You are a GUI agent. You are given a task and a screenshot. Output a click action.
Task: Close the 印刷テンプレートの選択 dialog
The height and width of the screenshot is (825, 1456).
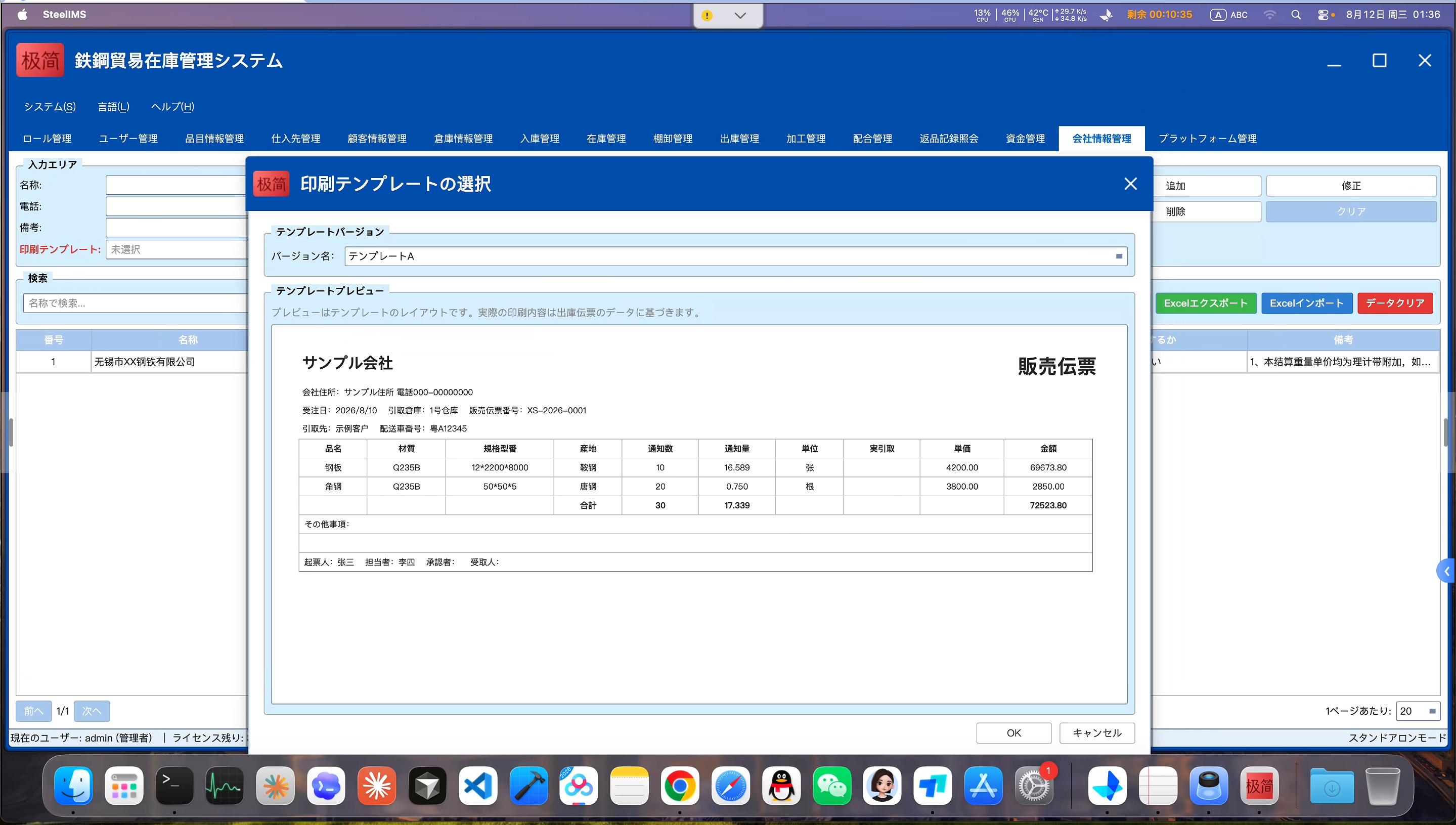pos(1130,184)
